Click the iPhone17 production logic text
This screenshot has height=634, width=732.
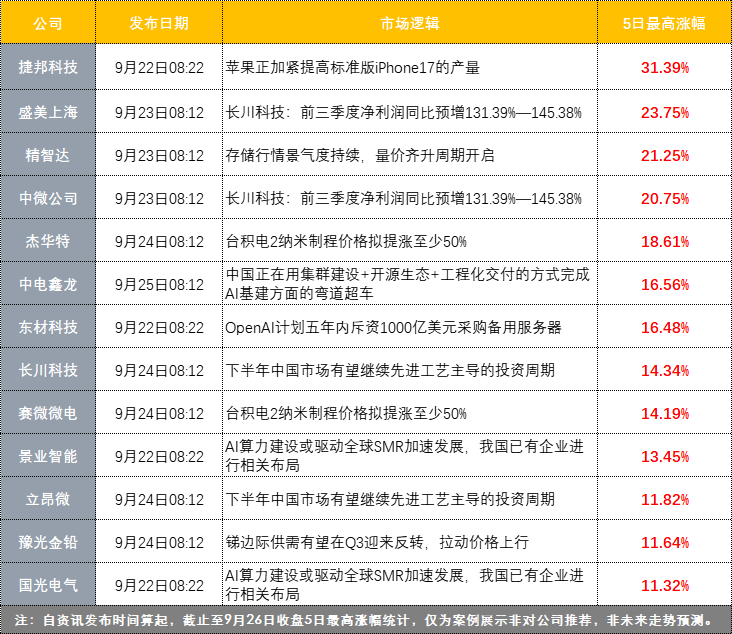point(352,68)
